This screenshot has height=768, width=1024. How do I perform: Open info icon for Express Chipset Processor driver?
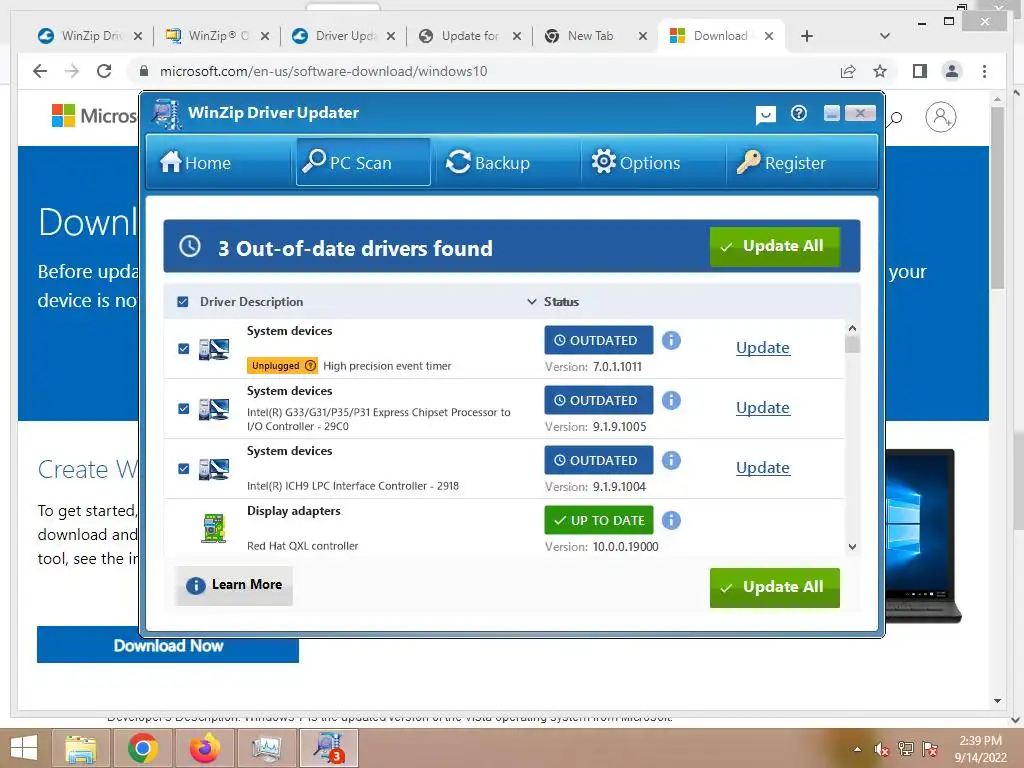point(671,400)
